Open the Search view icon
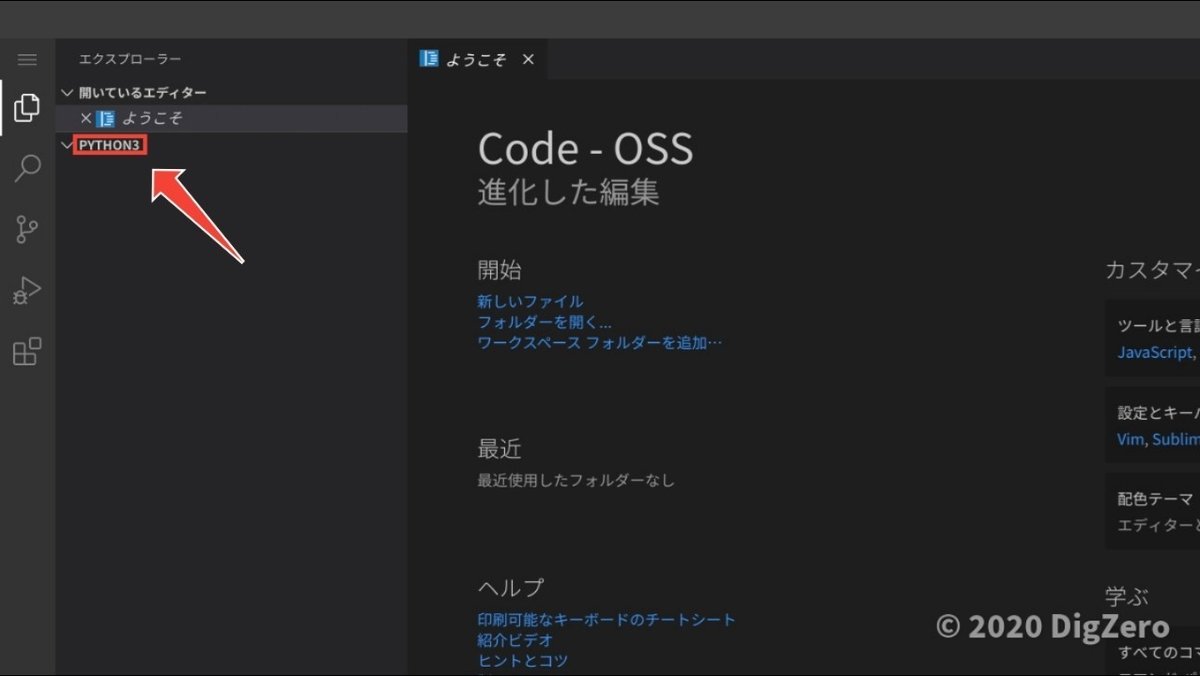The image size is (1200, 676). [27, 168]
